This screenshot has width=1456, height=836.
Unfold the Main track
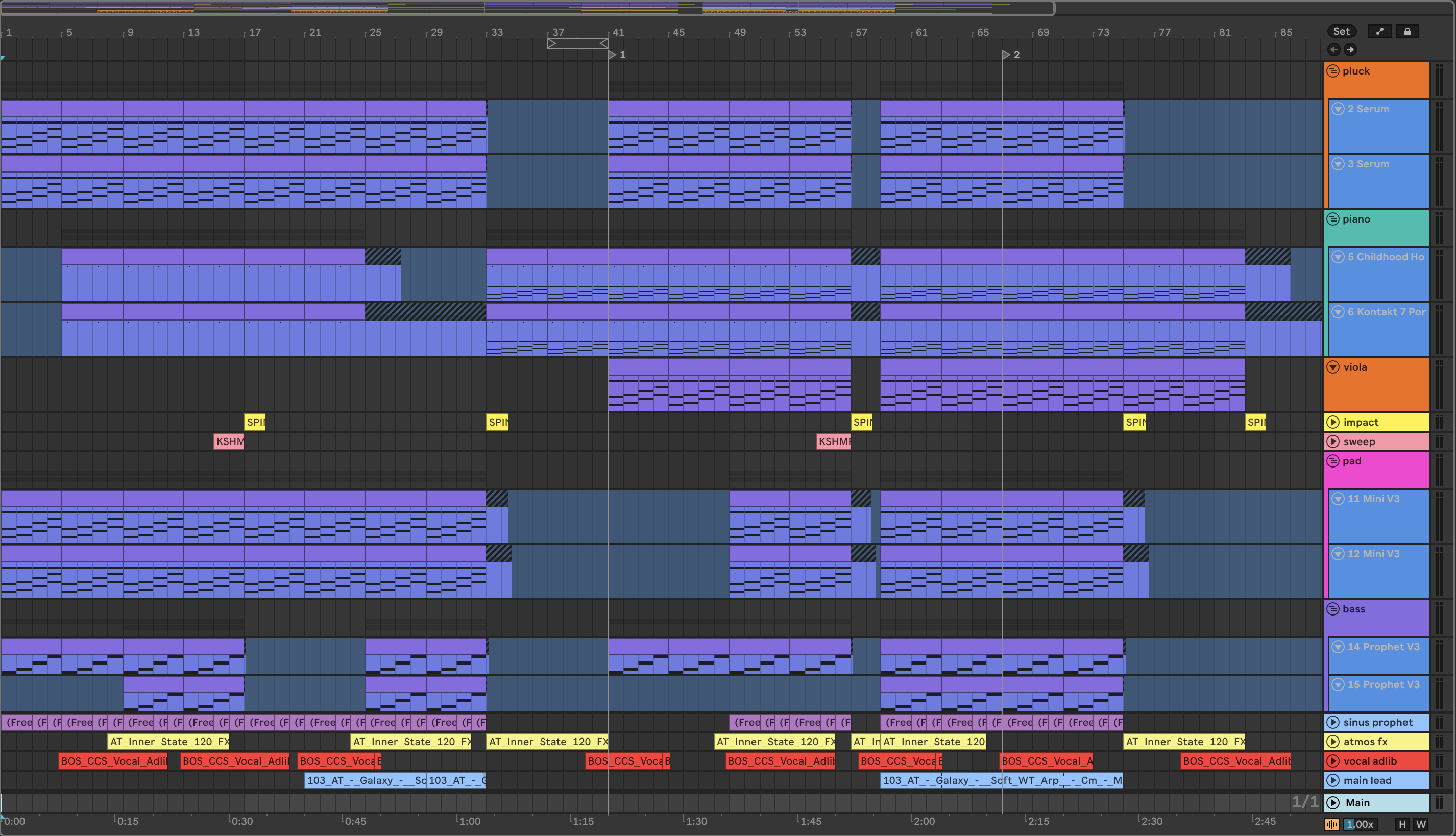[x=1333, y=803]
